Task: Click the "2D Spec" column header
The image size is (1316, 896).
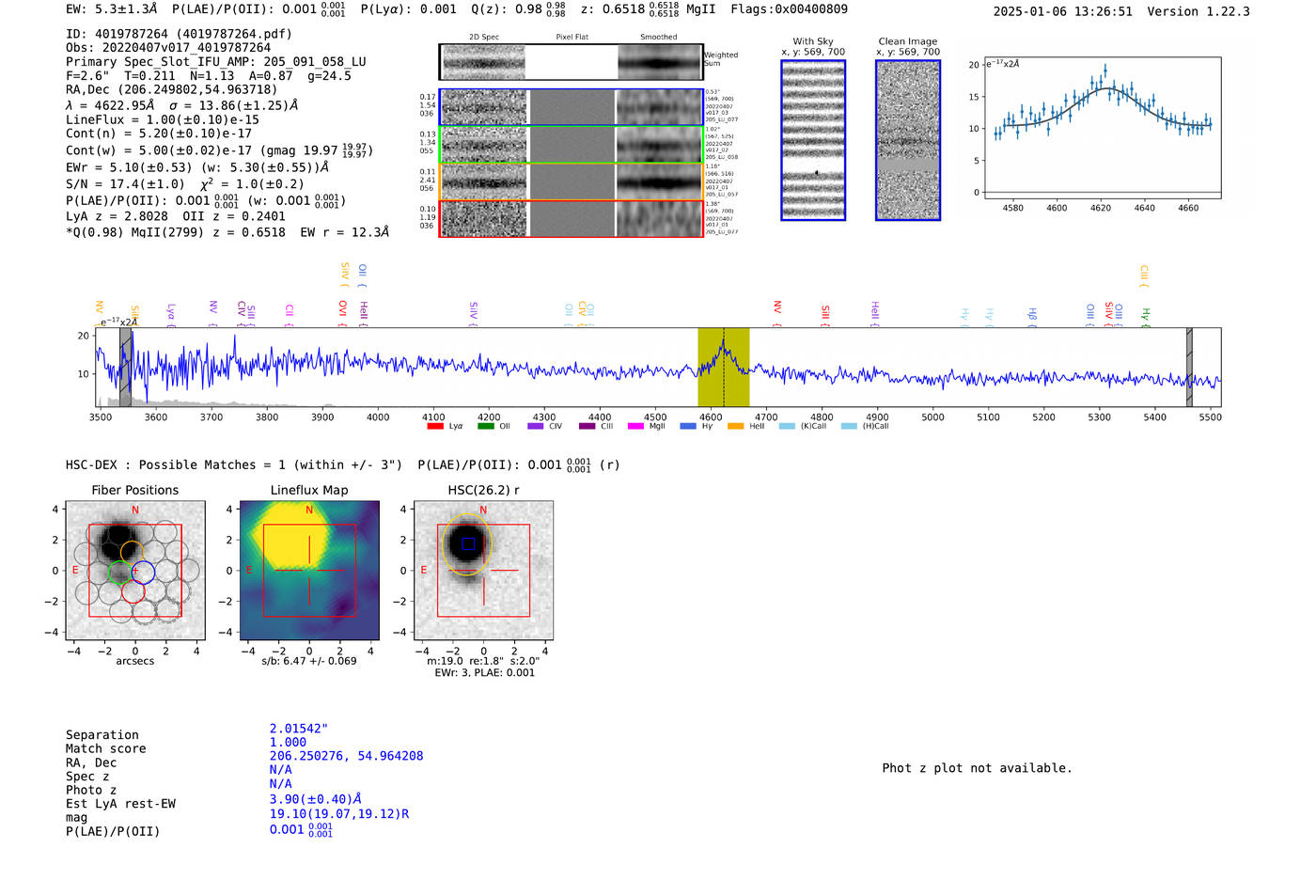Action: [x=484, y=37]
